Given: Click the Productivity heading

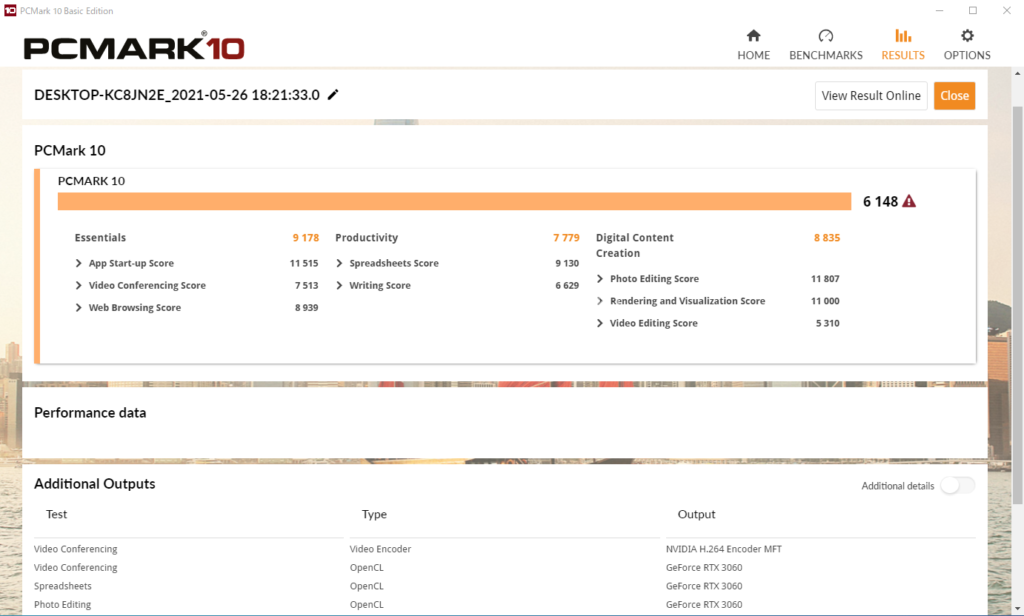Looking at the screenshot, I should 366,238.
